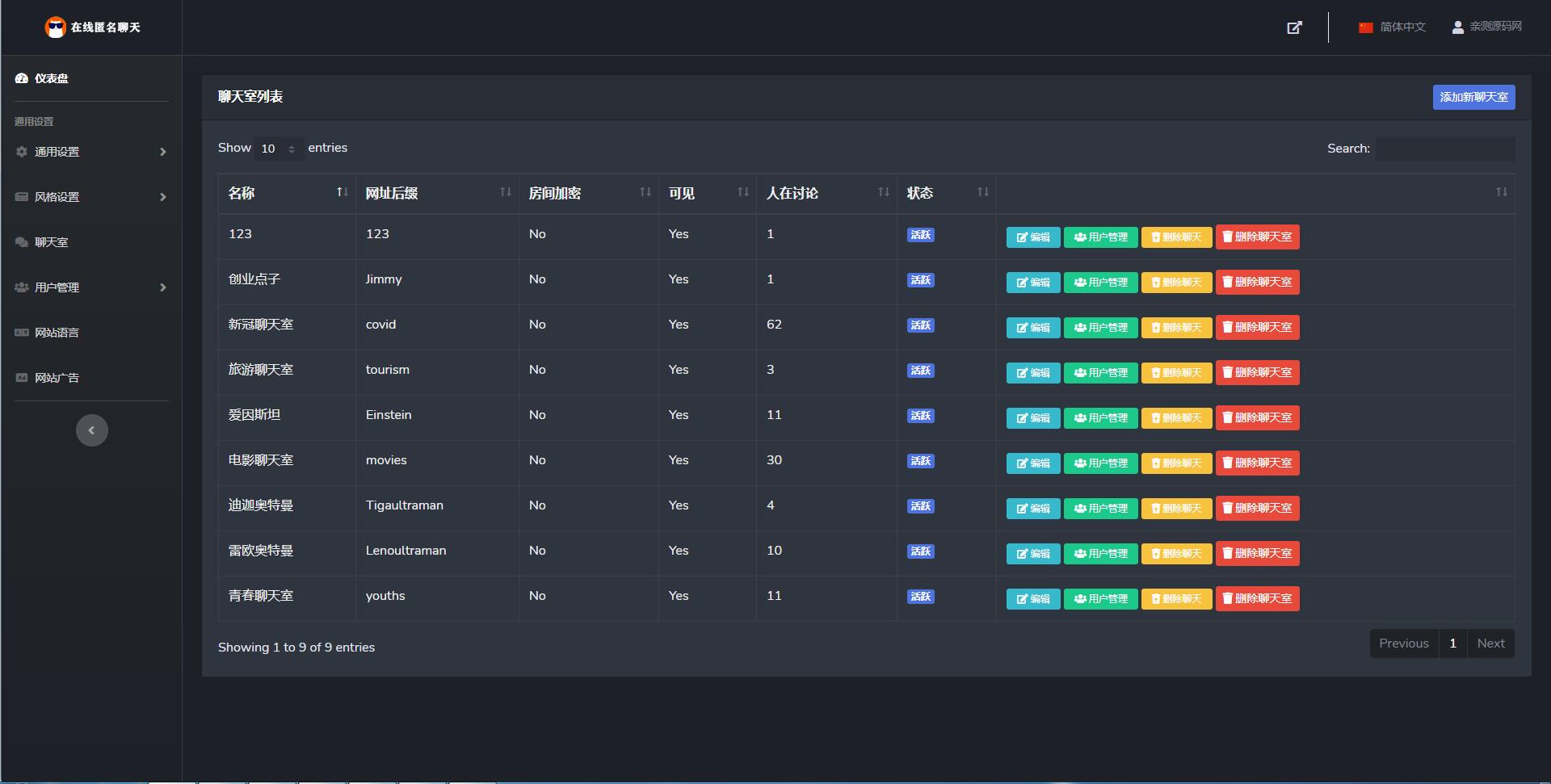This screenshot has width=1551, height=784.
Task: Click the 活跃 status badge for covid room
Action: pos(920,325)
